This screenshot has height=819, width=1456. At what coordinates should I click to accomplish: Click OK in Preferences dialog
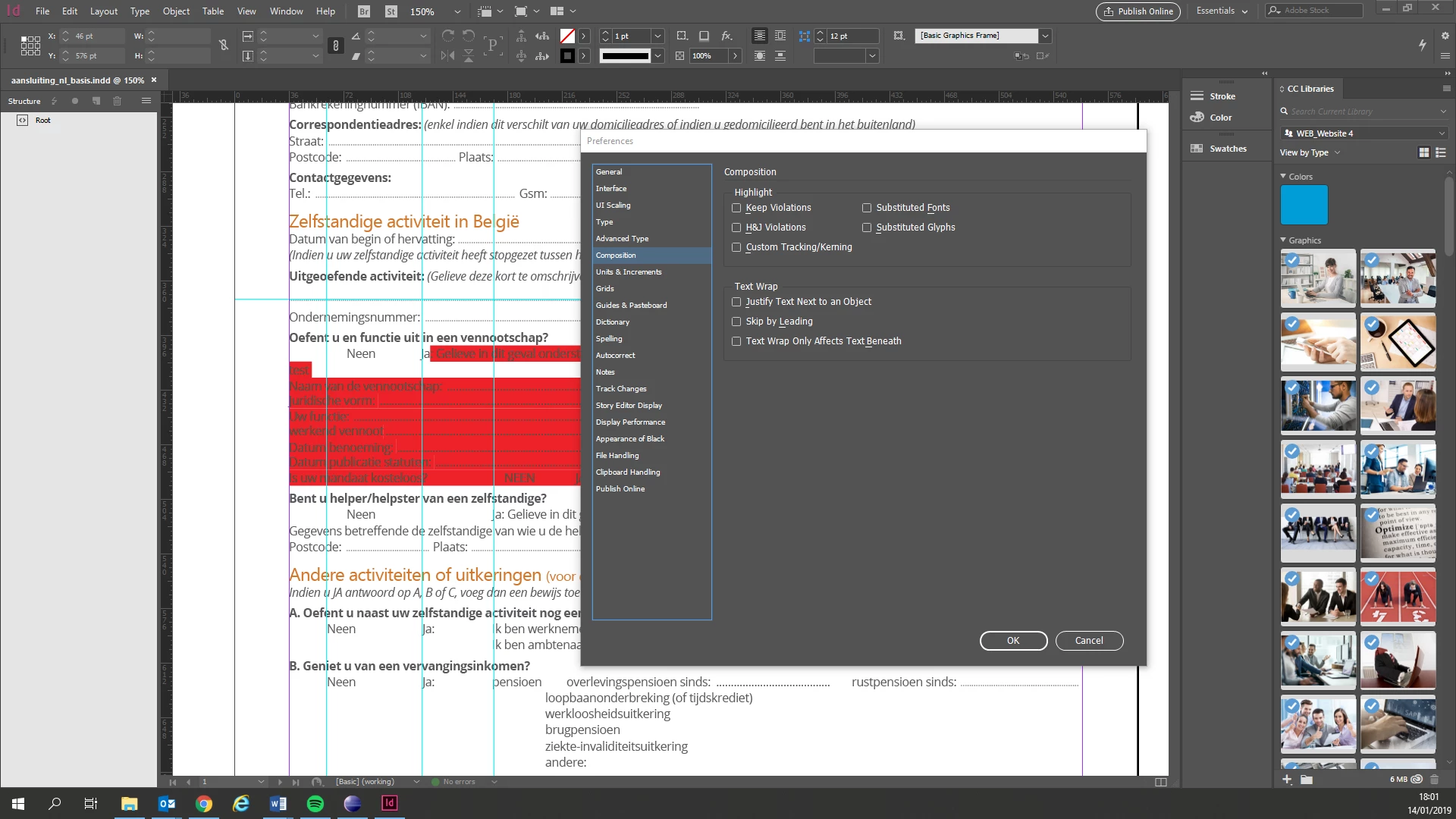click(1013, 641)
